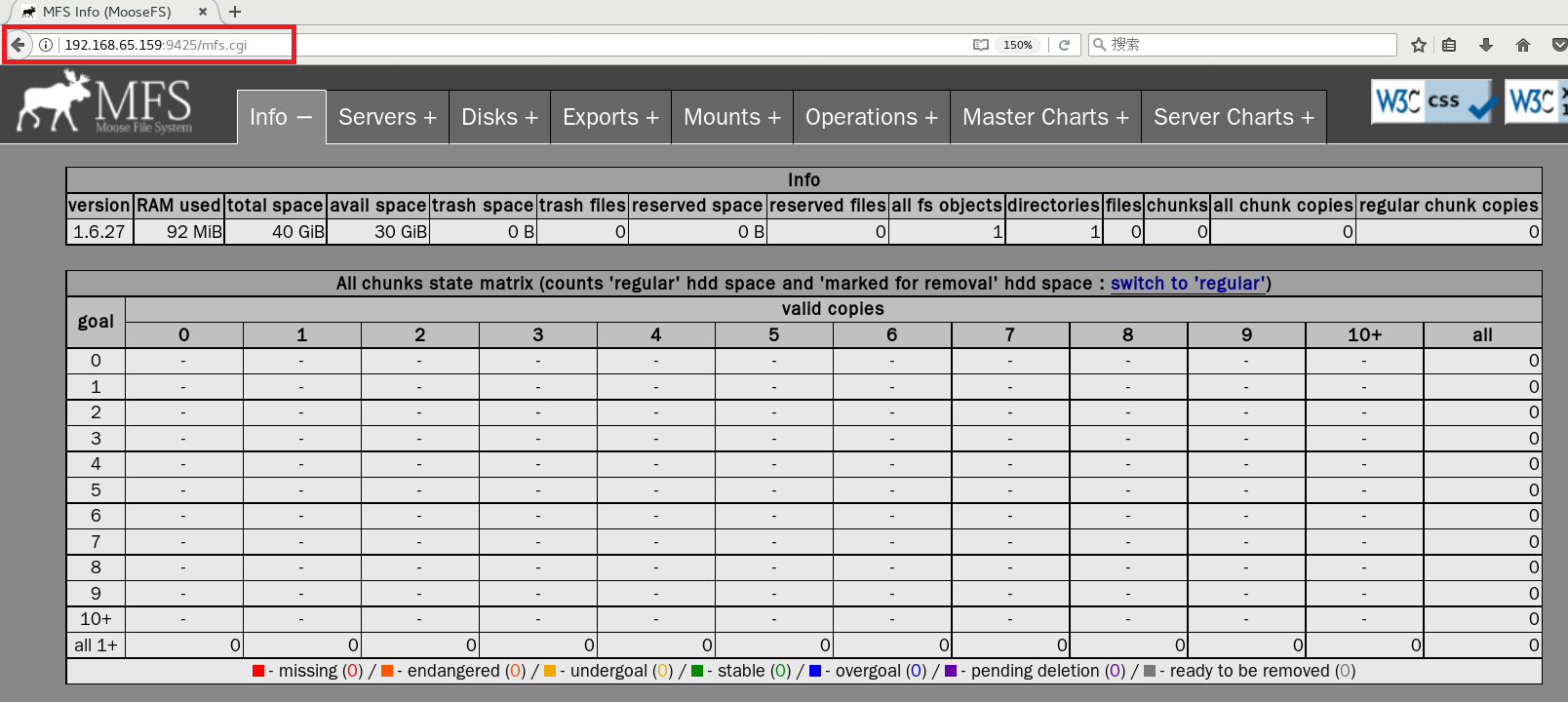Click the MFS moose logo
The height and width of the screenshot is (702, 1568).
point(104,102)
